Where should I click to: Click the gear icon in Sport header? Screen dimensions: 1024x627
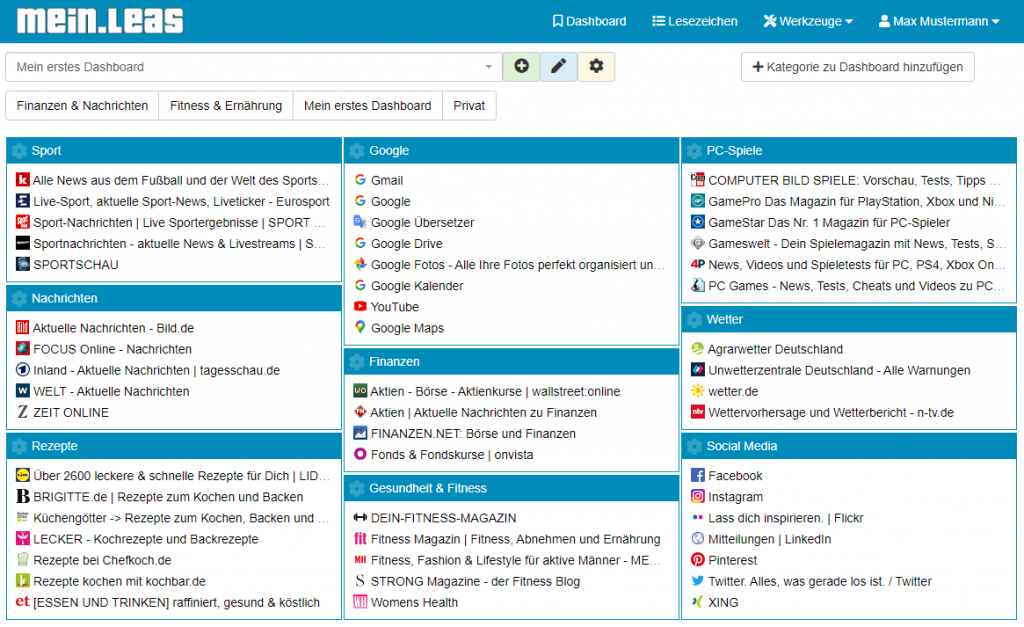[19, 151]
